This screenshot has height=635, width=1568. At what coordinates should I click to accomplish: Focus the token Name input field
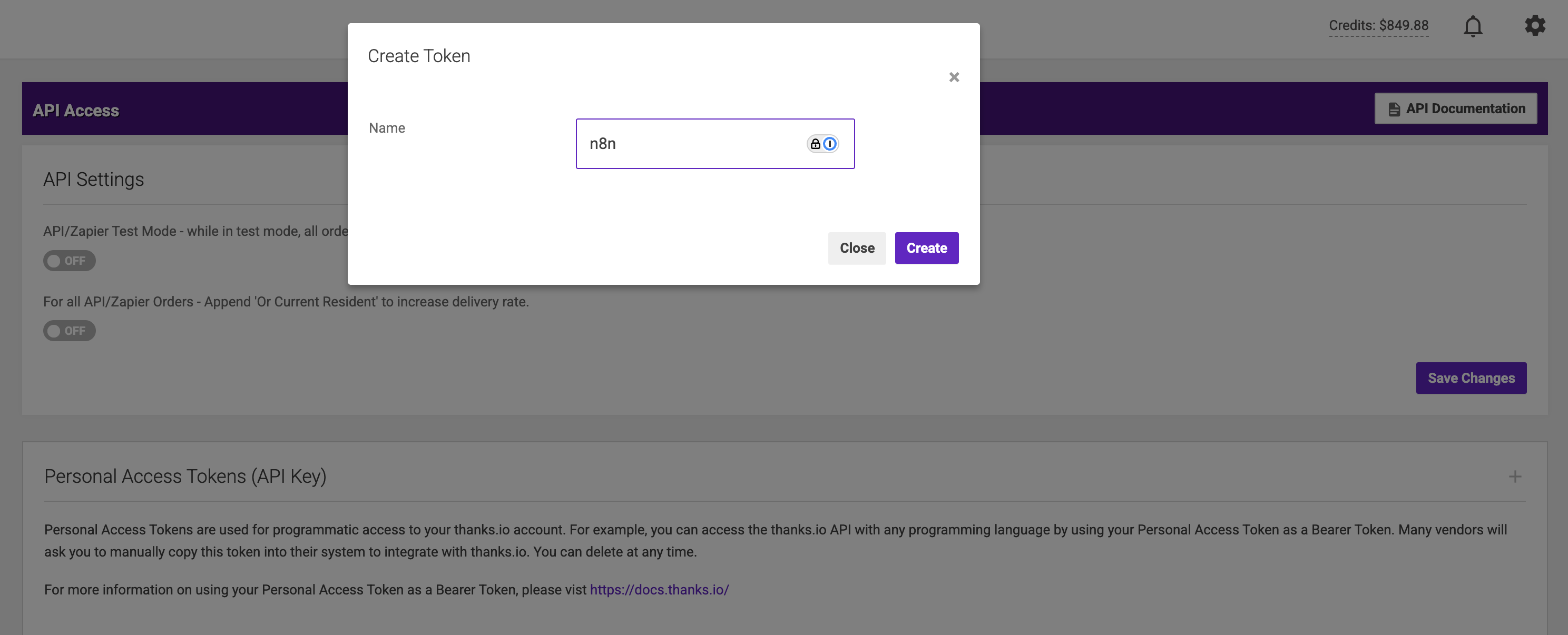pyautogui.click(x=714, y=144)
